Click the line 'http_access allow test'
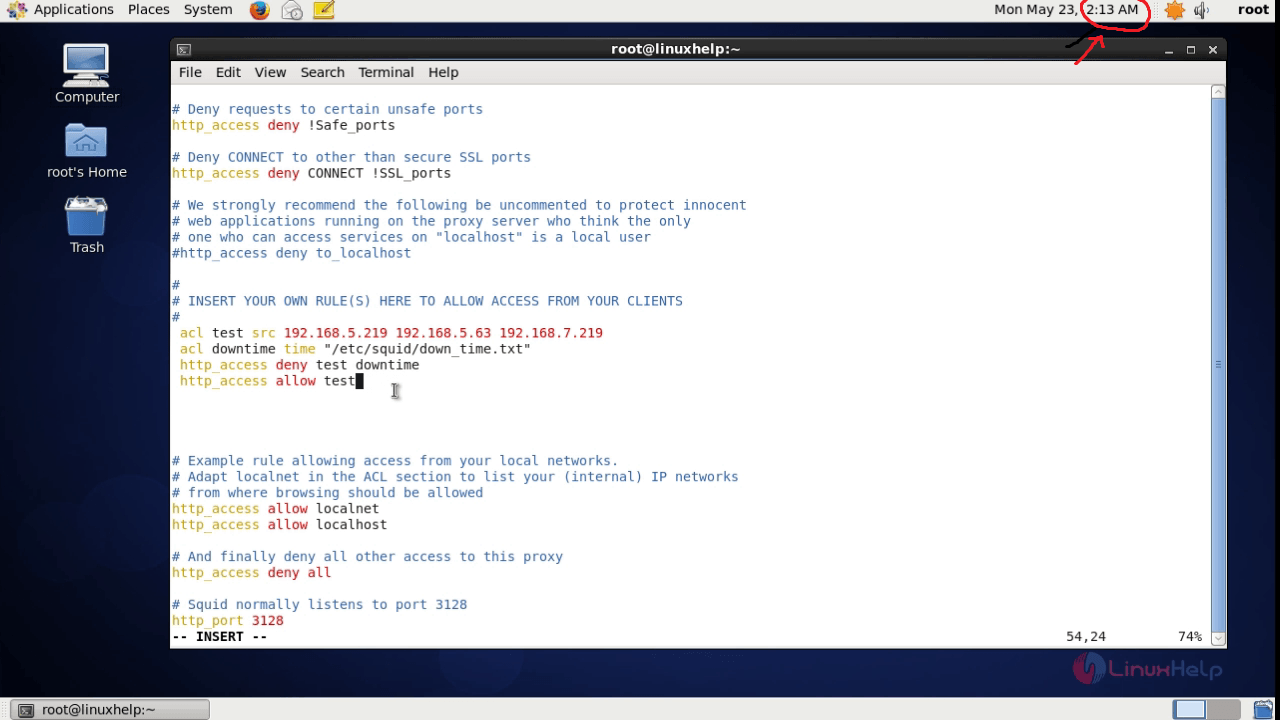Viewport: 1280px width, 720px height. 267,381
